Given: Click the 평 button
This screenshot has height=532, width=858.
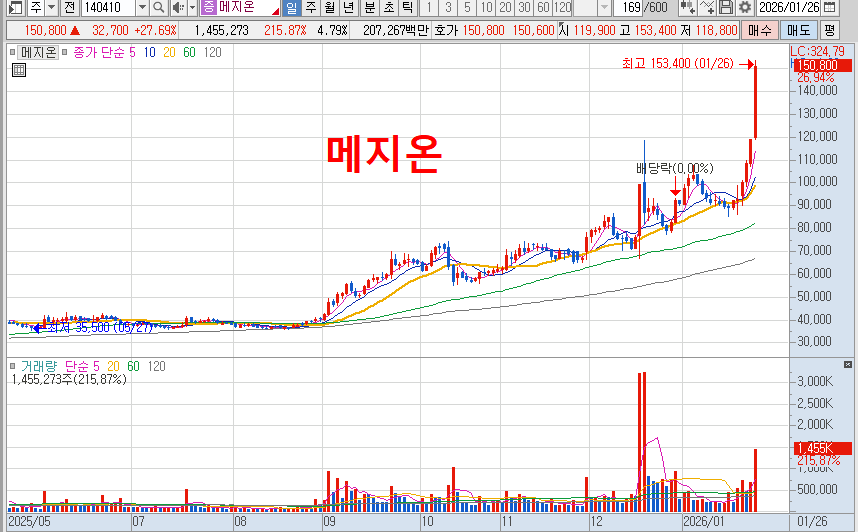Looking at the screenshot, I should (x=830, y=30).
